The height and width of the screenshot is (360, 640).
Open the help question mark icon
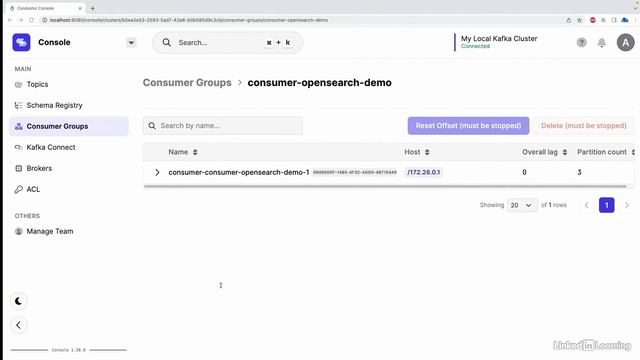click(582, 42)
